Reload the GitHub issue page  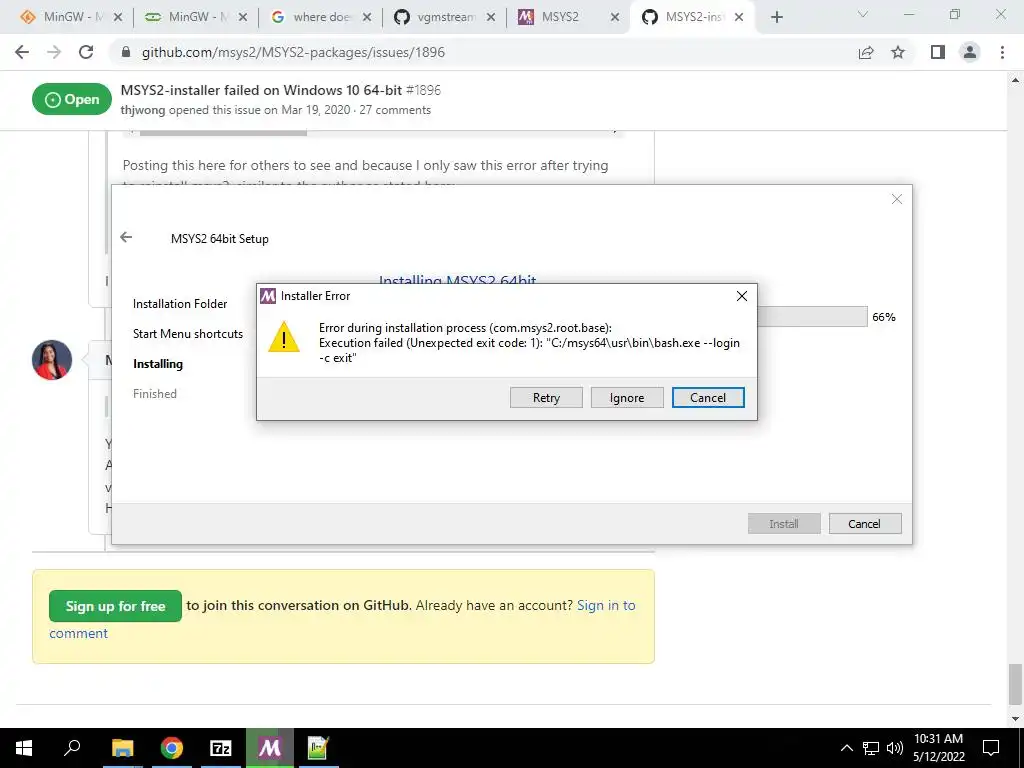(x=86, y=52)
